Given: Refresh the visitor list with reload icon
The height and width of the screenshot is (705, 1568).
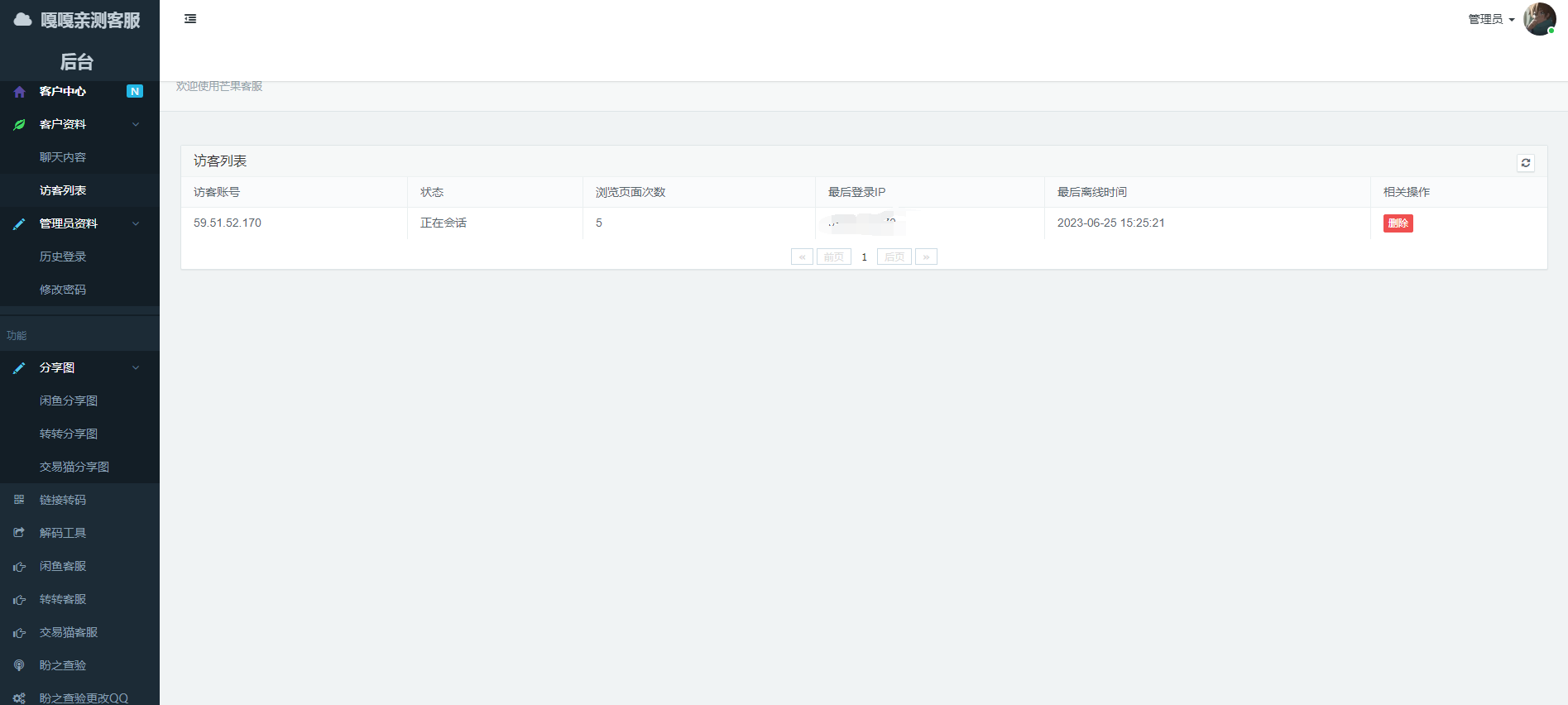Looking at the screenshot, I should [1525, 163].
